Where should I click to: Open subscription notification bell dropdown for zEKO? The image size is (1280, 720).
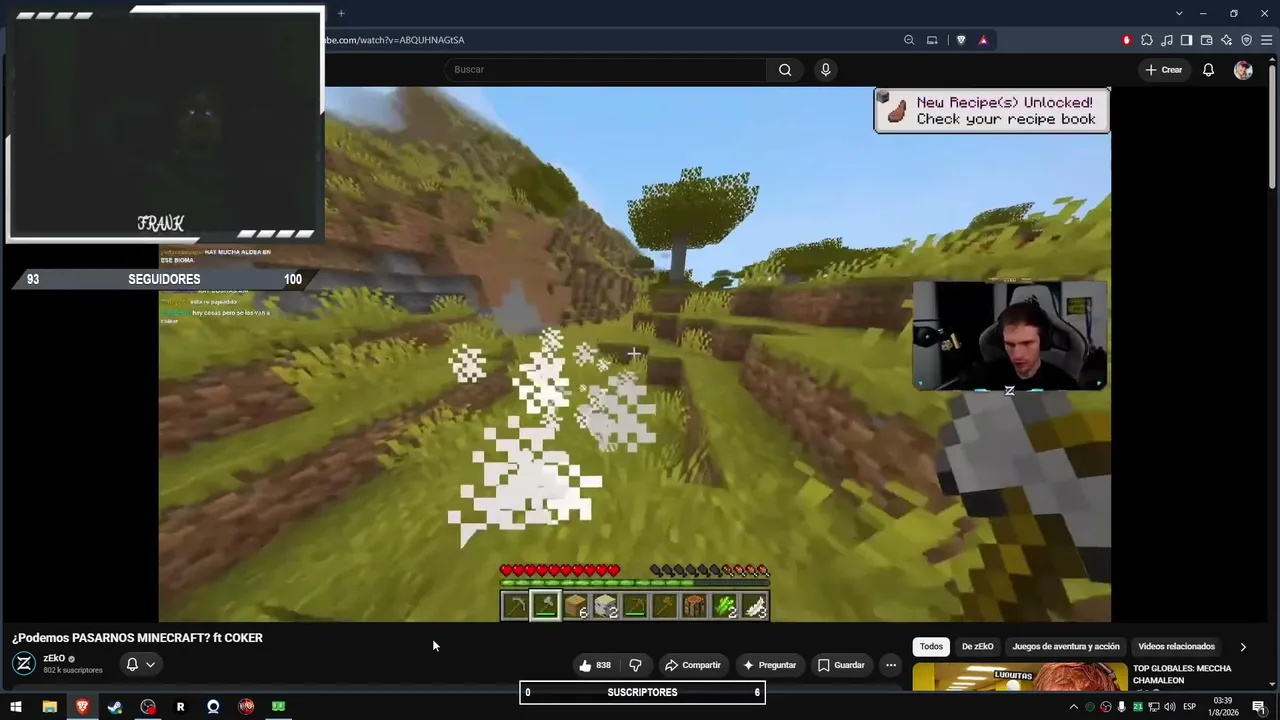[140, 664]
